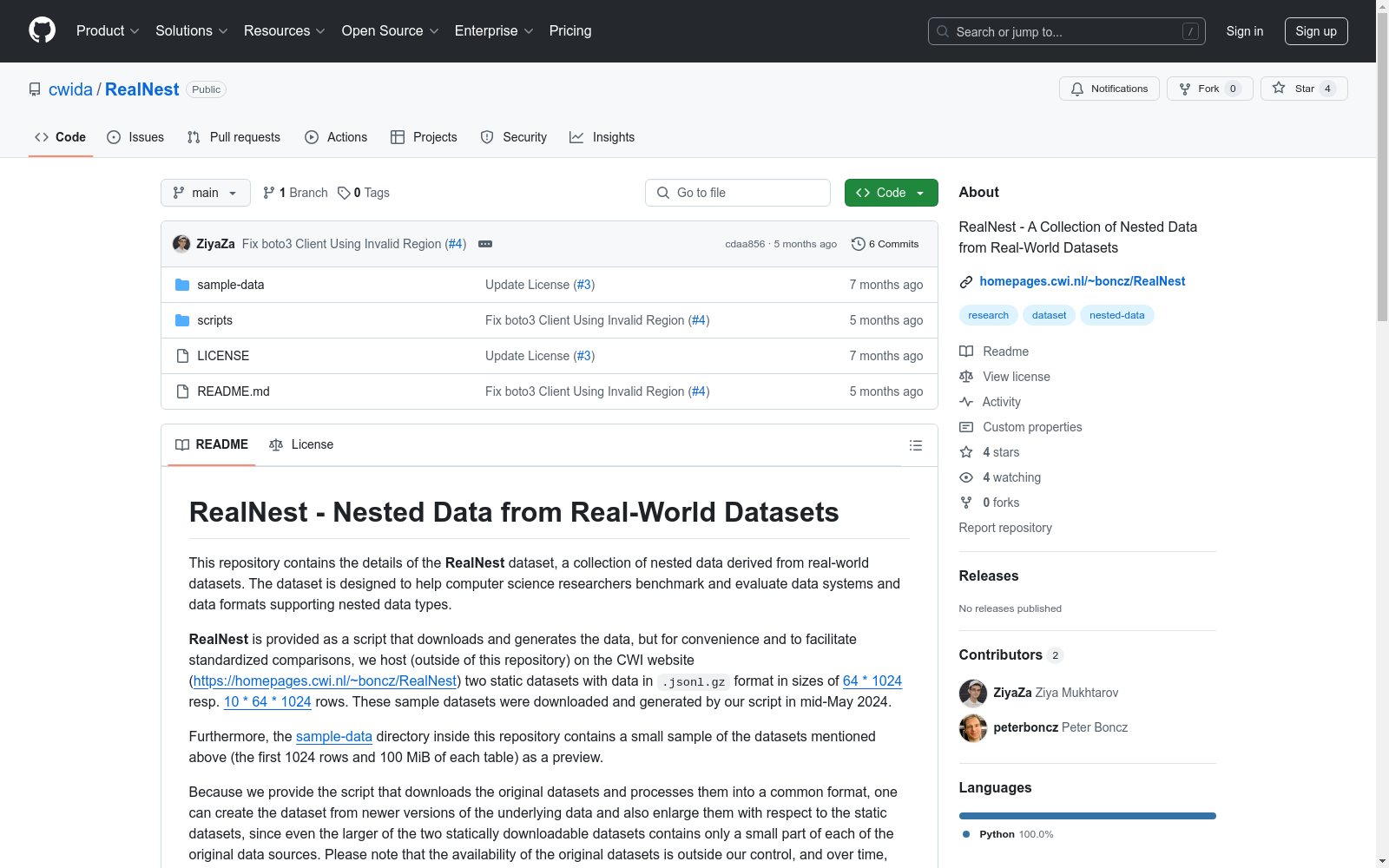Image resolution: width=1389 pixels, height=868 pixels.
Task: Click the Sign in link
Action: tap(1245, 31)
